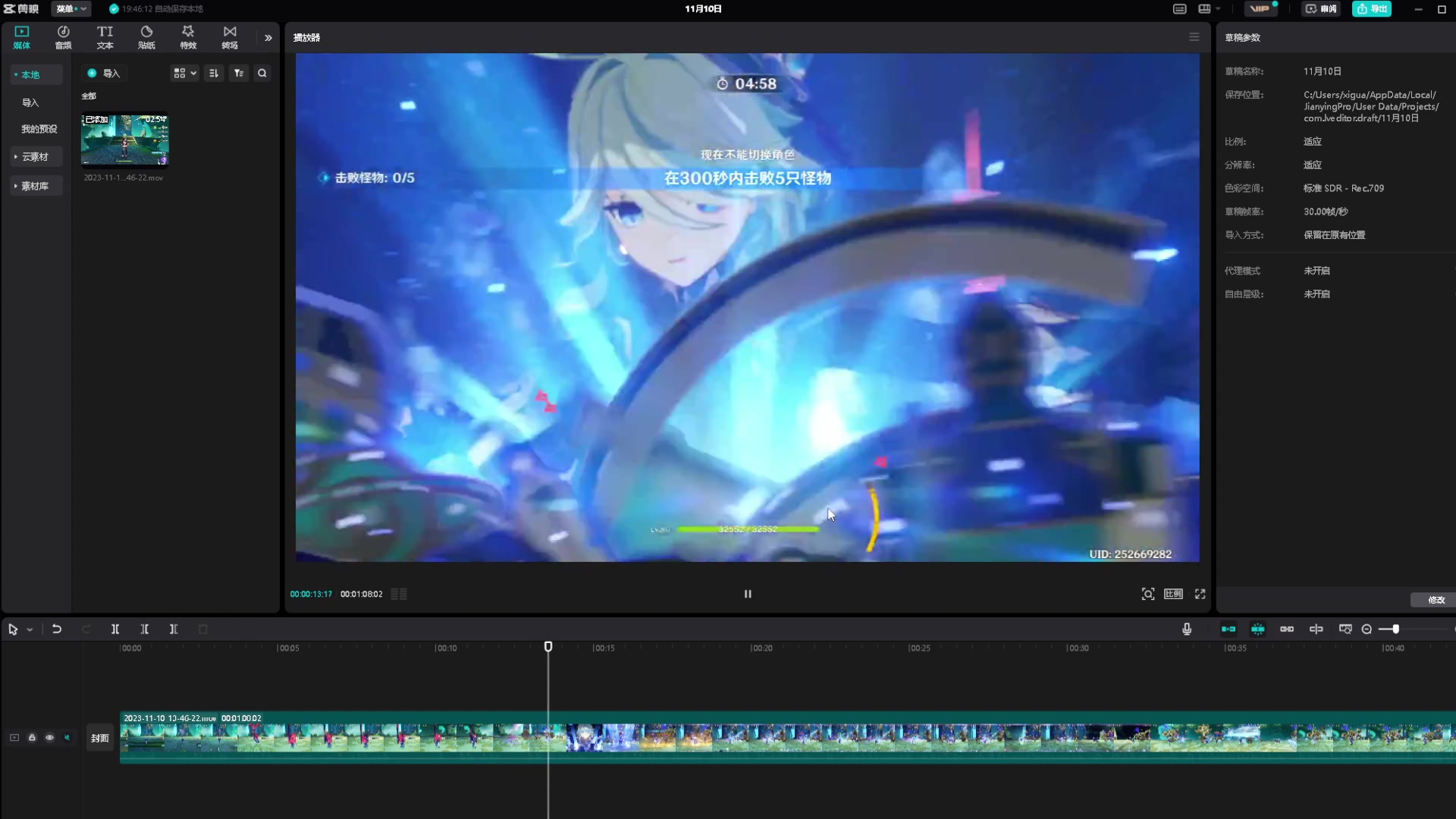Click the filter icon in media panel
Screen dimensions: 1456x819
238,74
